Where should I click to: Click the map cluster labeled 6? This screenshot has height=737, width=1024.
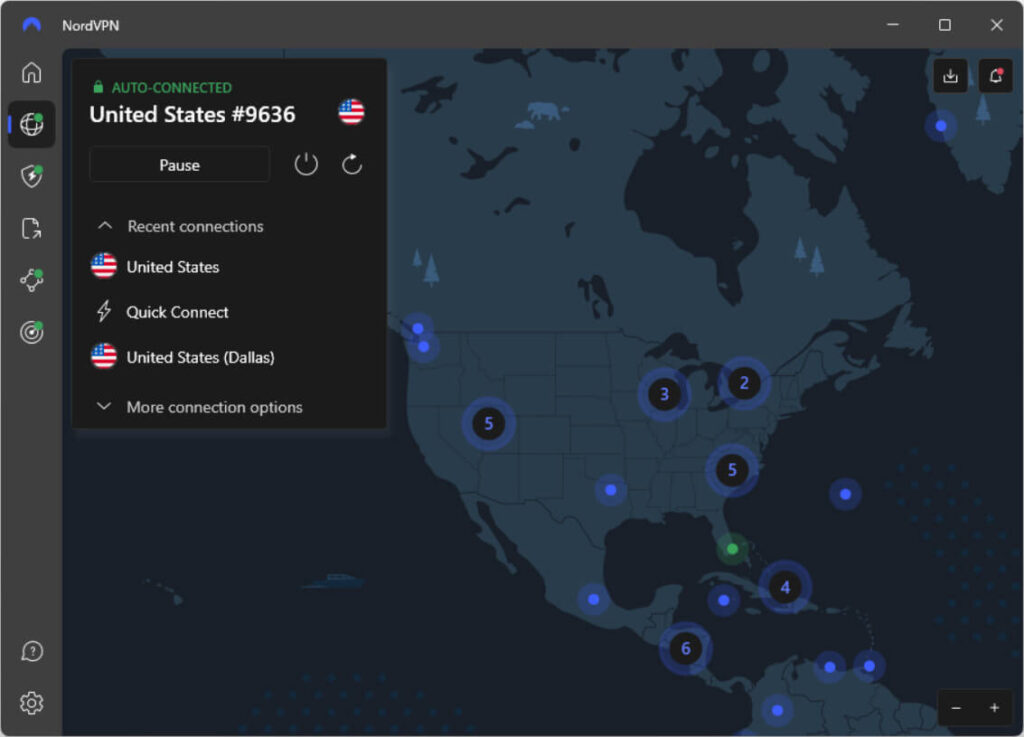click(x=686, y=648)
